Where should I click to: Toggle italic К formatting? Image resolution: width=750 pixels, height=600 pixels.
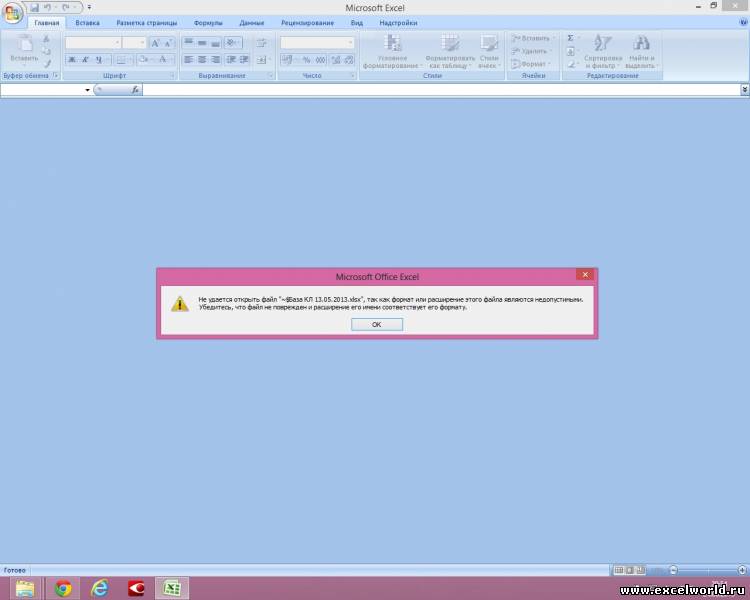(x=85, y=59)
